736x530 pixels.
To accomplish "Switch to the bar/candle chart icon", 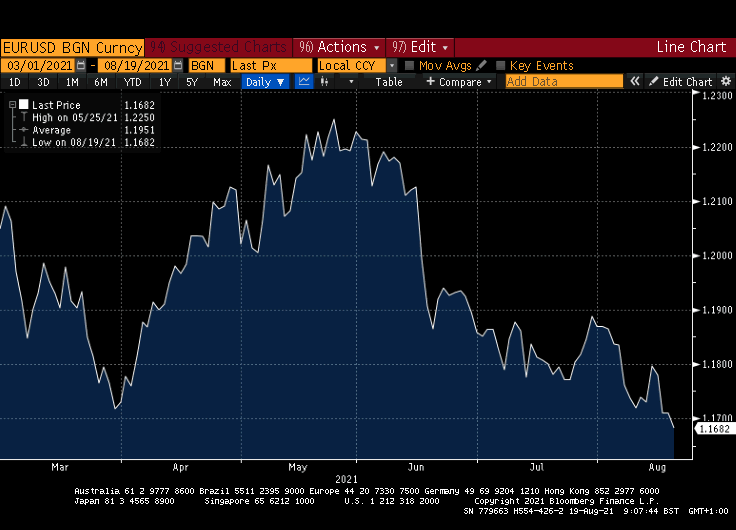I will 325,82.
